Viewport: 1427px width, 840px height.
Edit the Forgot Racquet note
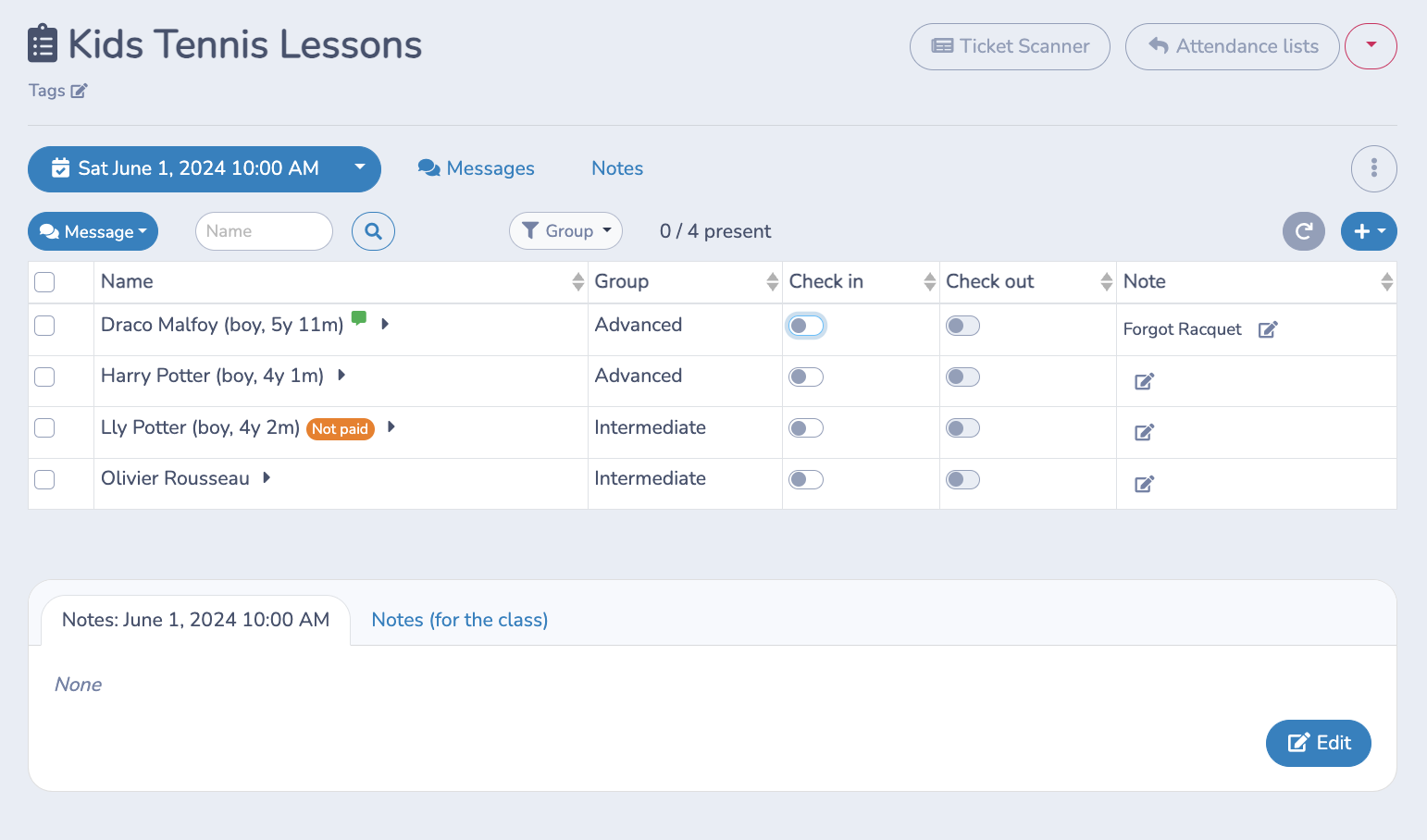coord(1268,328)
